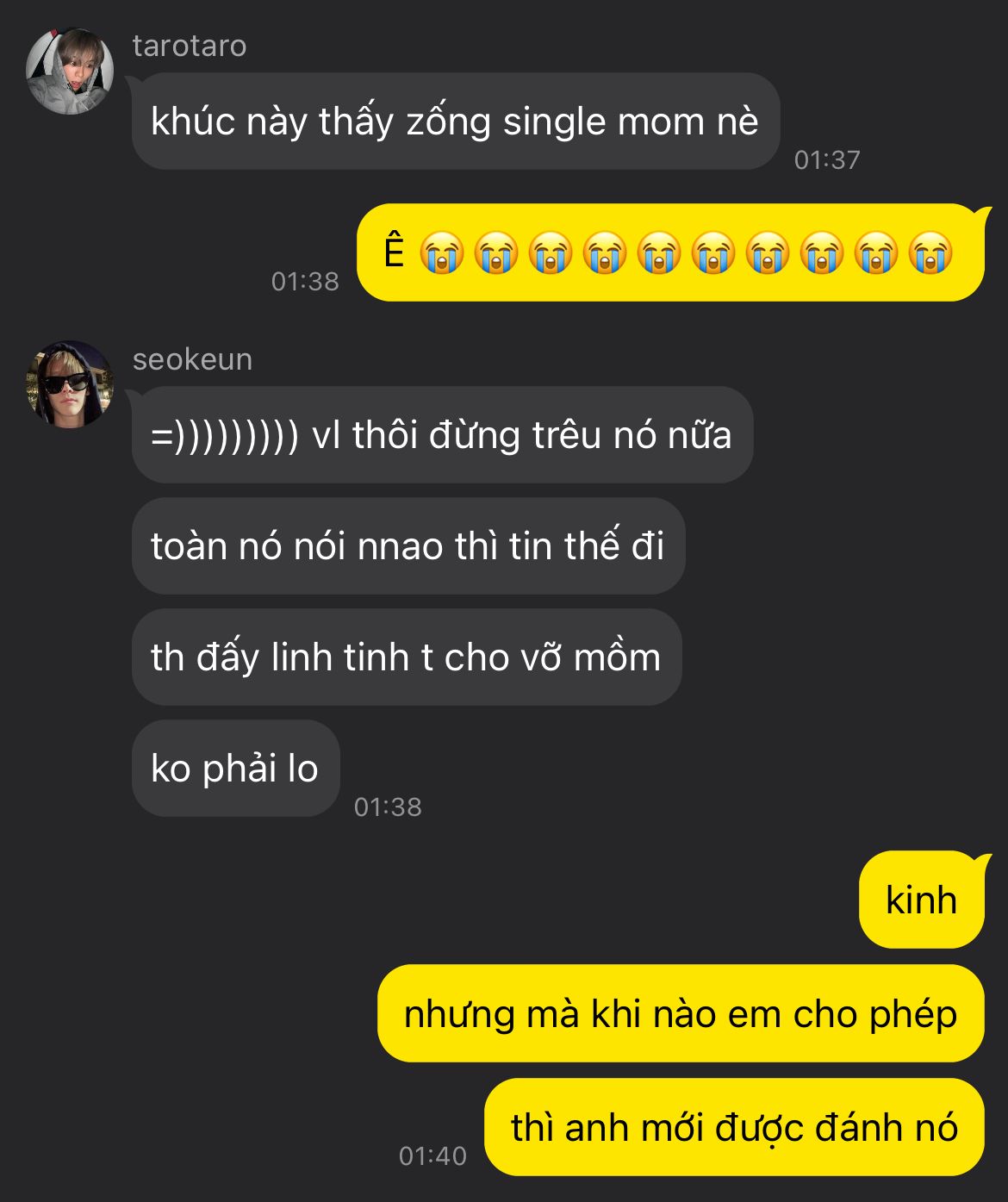
Task: Tap the 01:38 timestamp beside 'ko phải lo'
Action: 388,807
